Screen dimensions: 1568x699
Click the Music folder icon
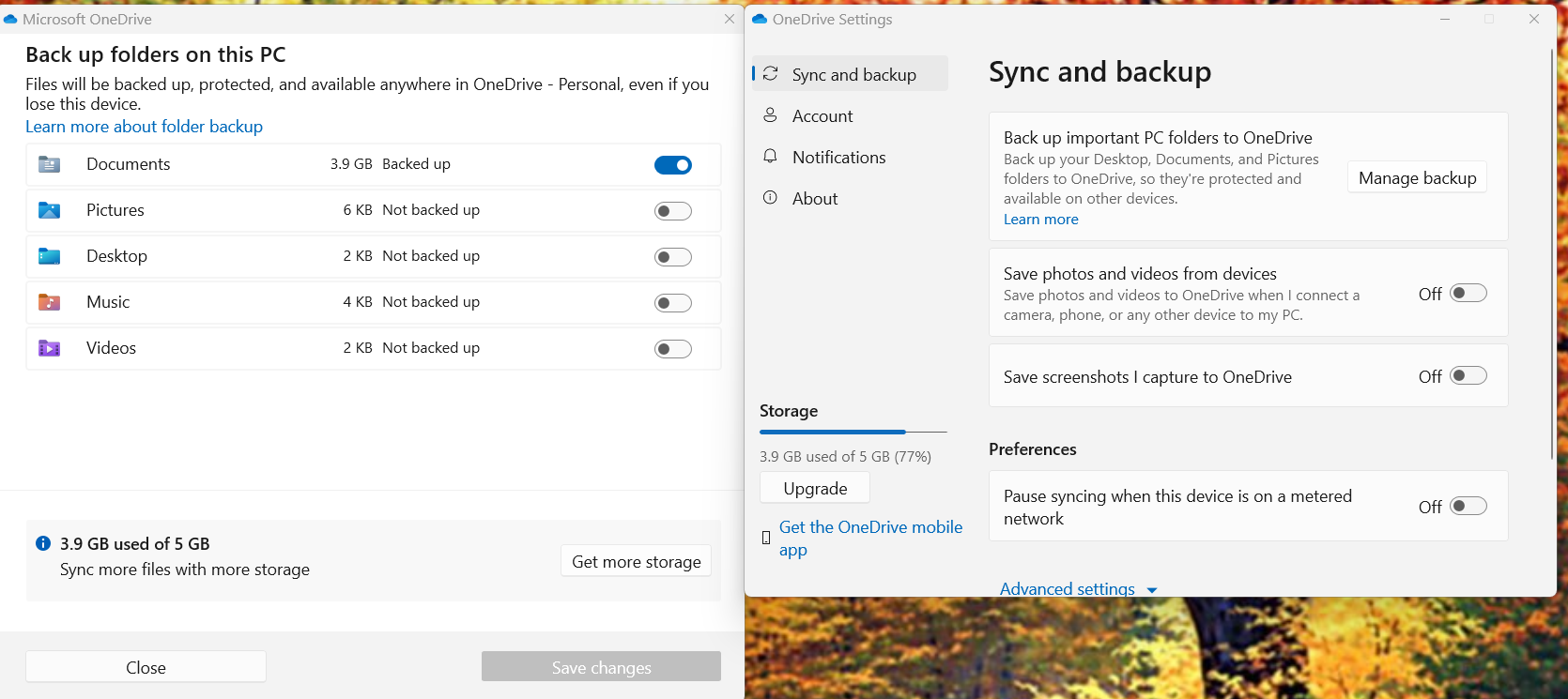click(49, 302)
